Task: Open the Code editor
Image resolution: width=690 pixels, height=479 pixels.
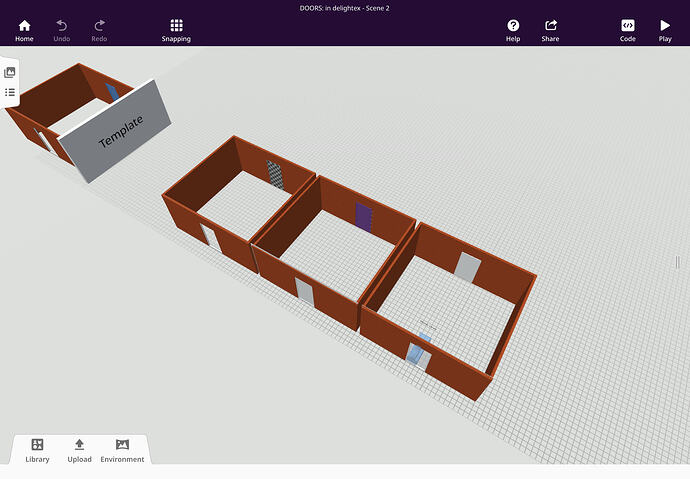Action: (x=628, y=31)
